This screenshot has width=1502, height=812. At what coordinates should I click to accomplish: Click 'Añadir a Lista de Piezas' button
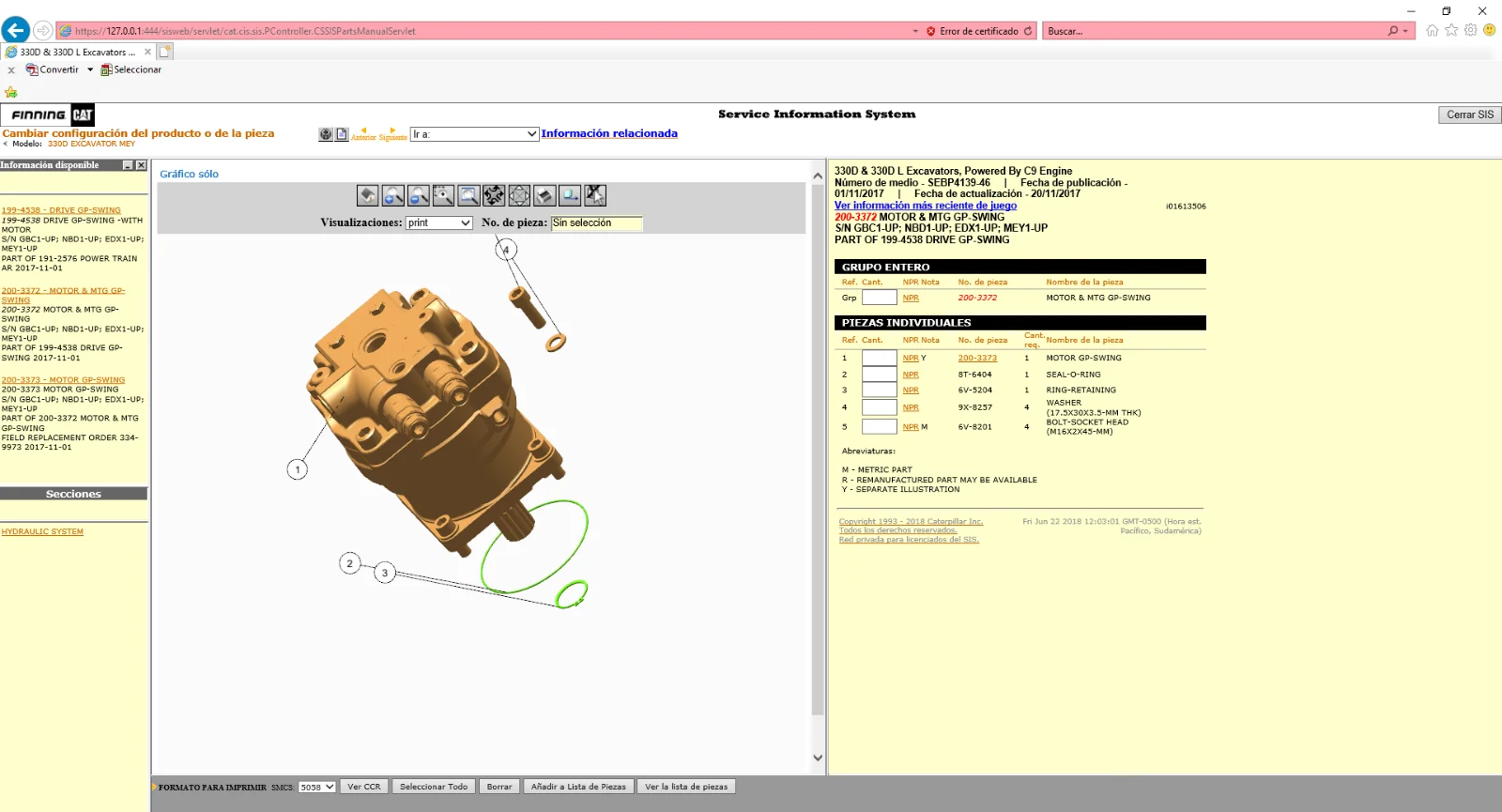point(578,787)
